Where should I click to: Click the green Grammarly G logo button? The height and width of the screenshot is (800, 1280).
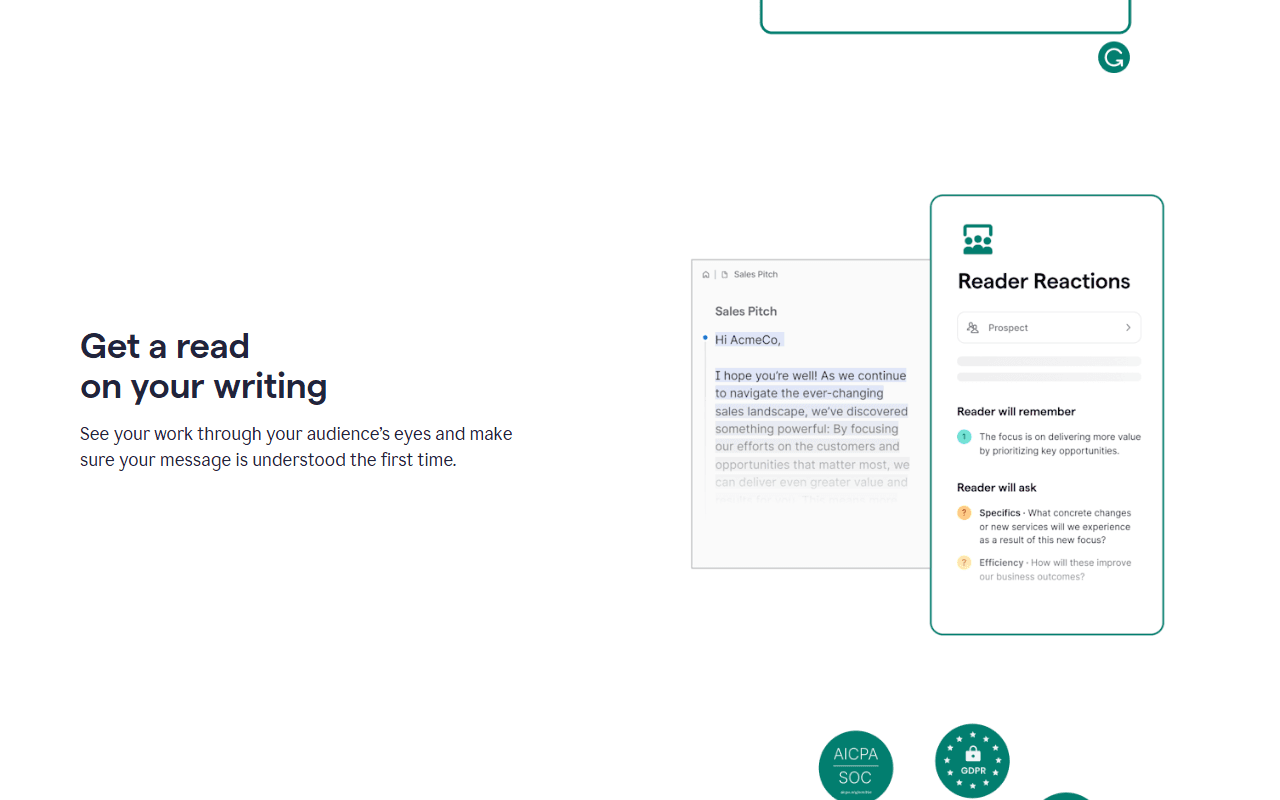[x=1114, y=57]
